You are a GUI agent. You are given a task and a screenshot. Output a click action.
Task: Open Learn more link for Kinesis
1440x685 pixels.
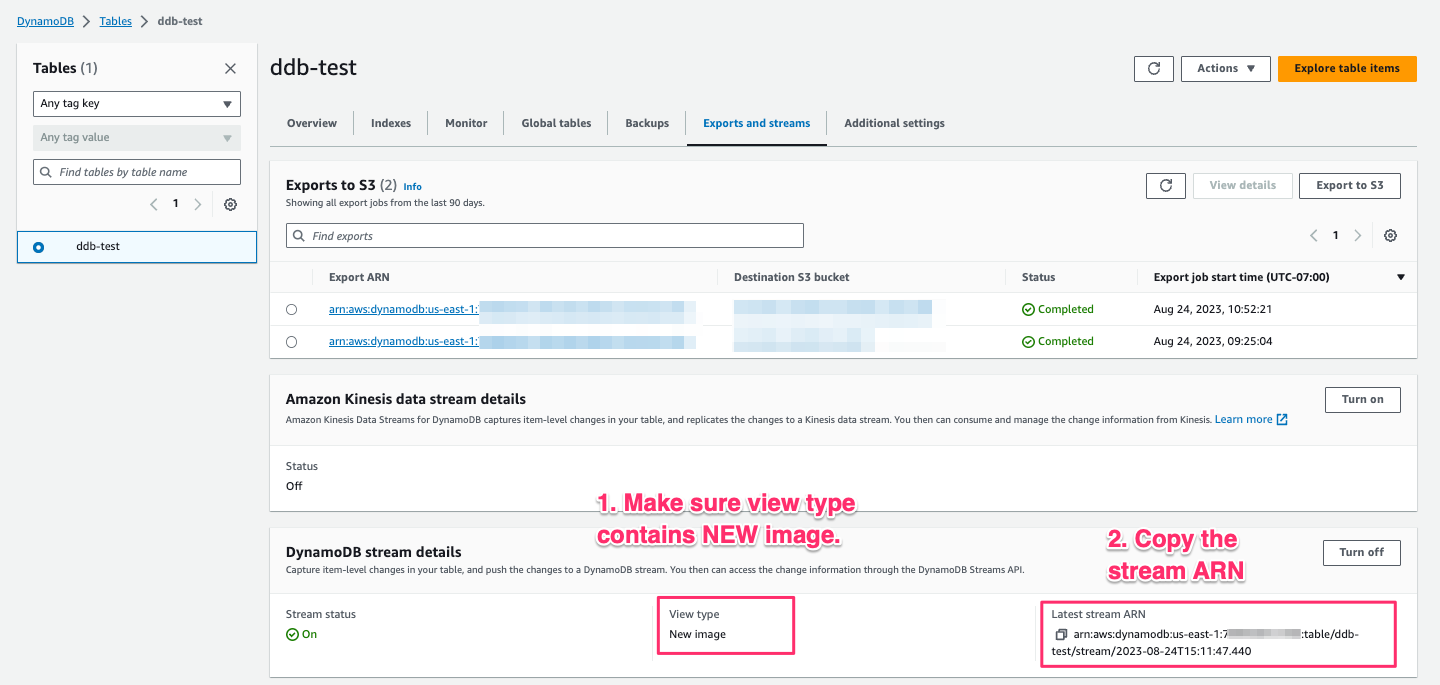point(1251,420)
